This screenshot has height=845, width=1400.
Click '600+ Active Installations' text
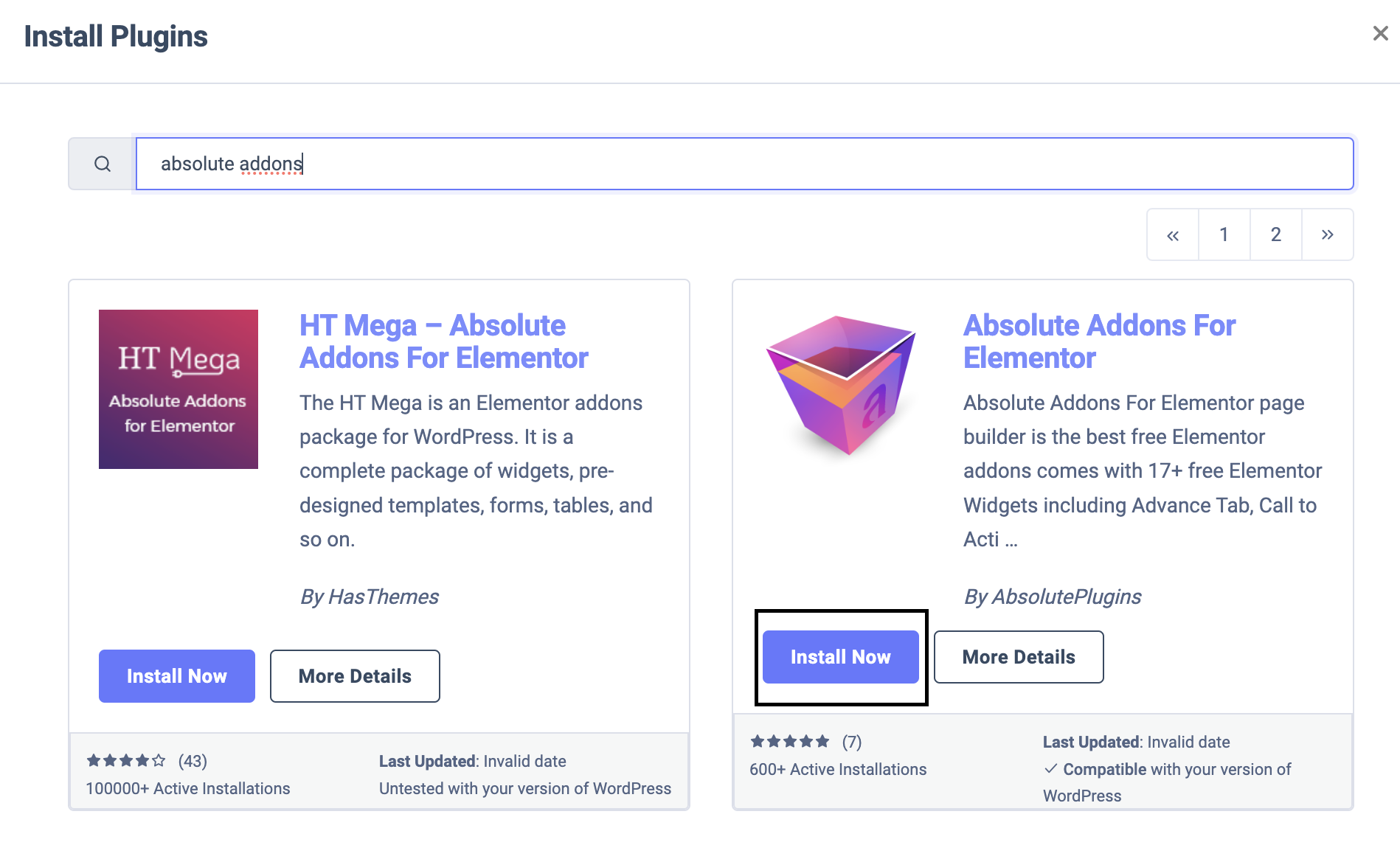(x=838, y=769)
